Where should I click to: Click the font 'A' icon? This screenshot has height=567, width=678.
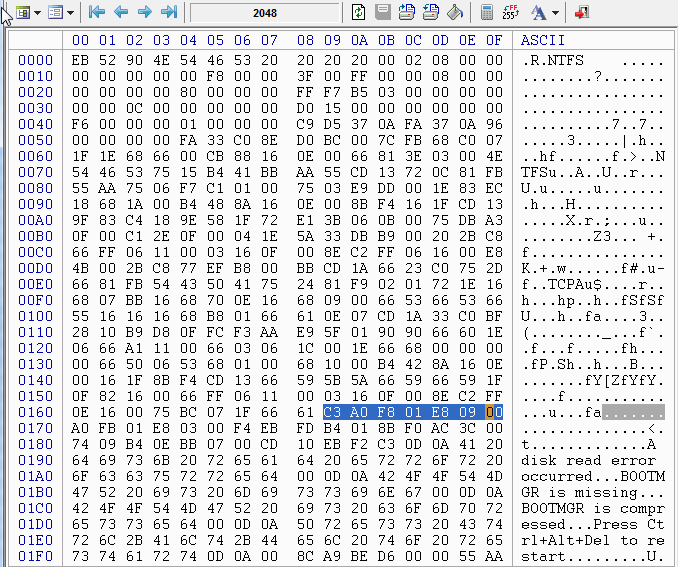[x=539, y=13]
